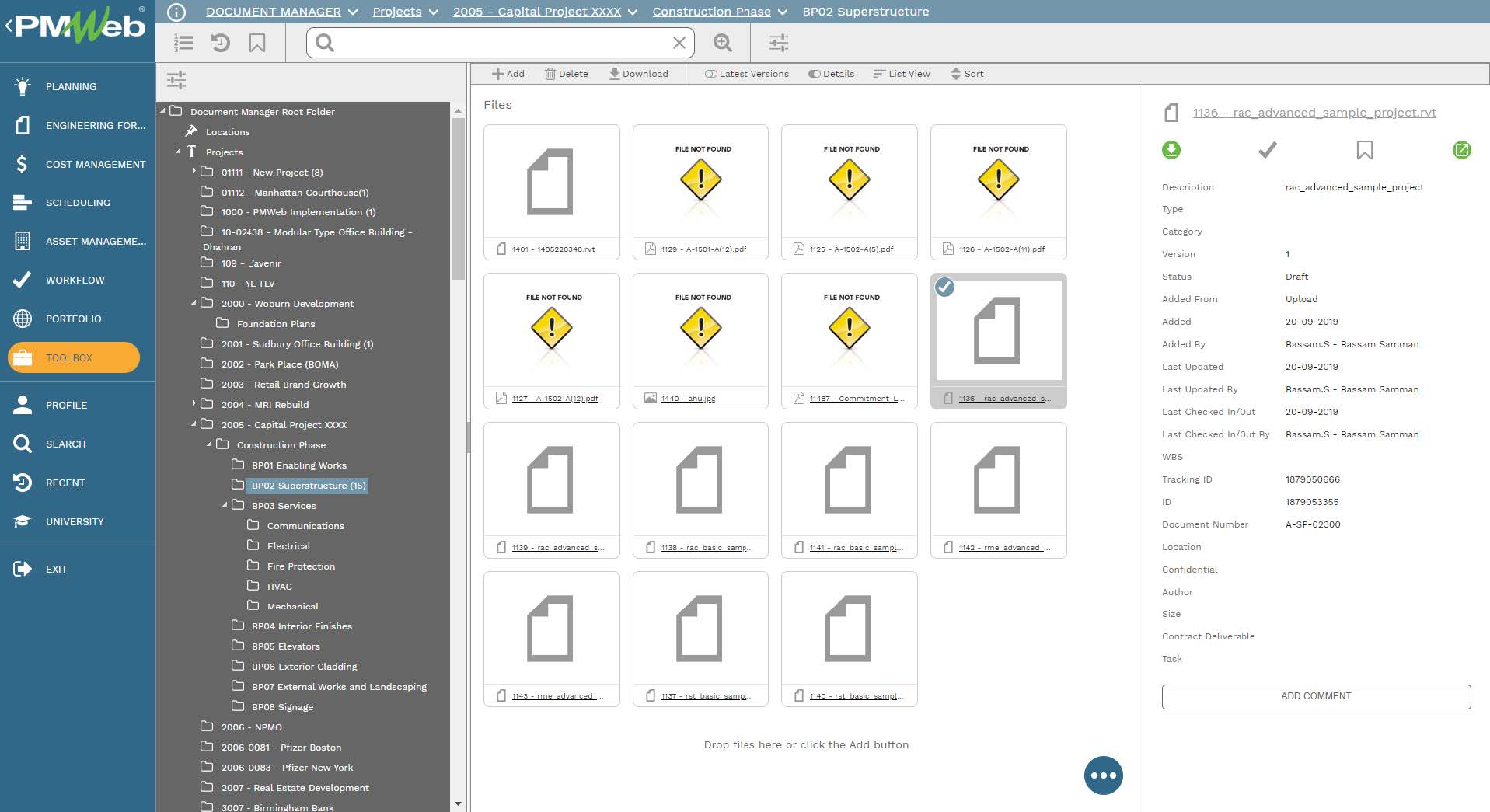Screen dimensions: 1490x812
Task: Click green edit icon in details panel
Action: pyautogui.click(x=1462, y=149)
